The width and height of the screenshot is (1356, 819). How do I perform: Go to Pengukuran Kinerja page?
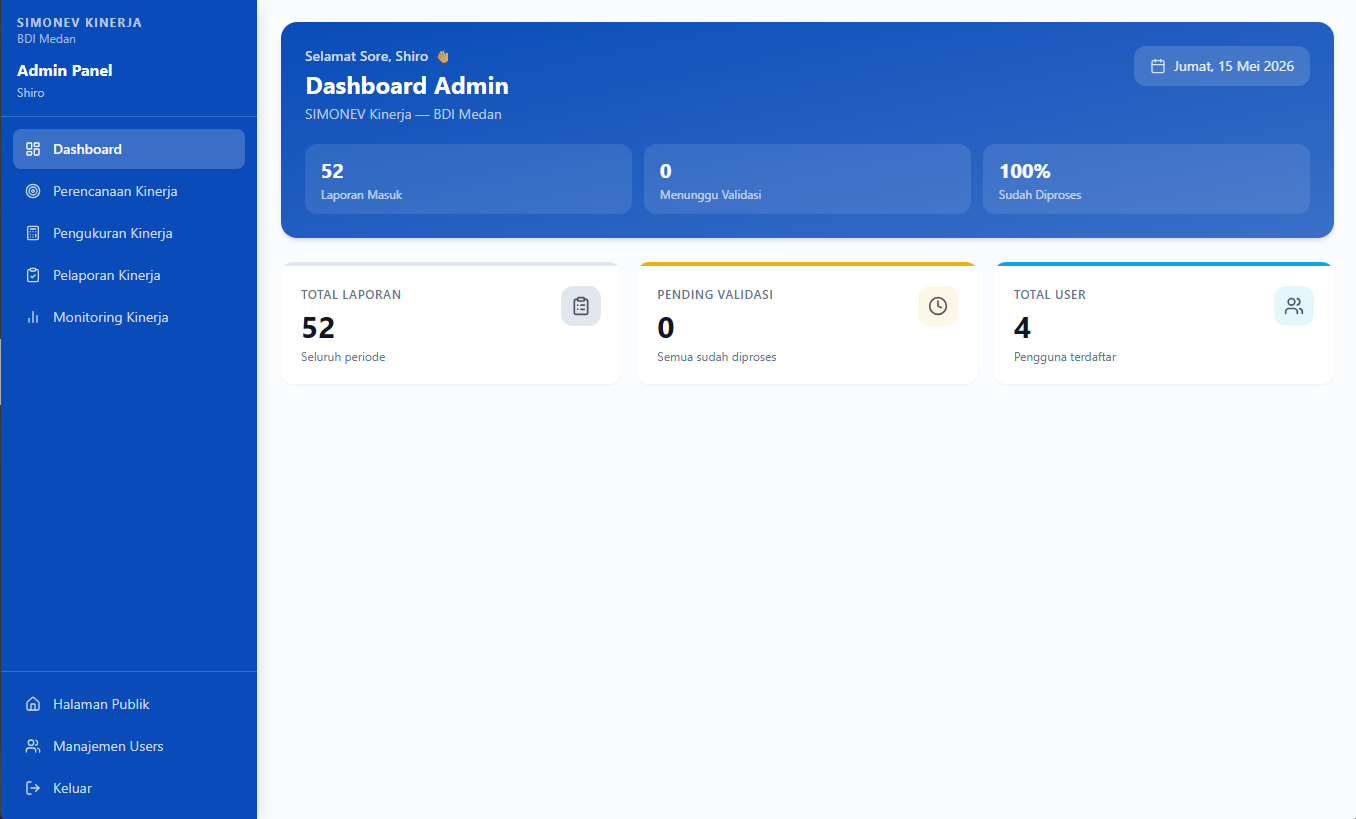129,233
